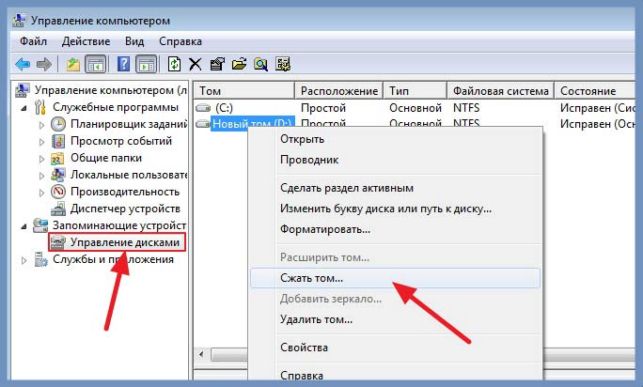Choose Сжать том... in context menu

(396, 278)
